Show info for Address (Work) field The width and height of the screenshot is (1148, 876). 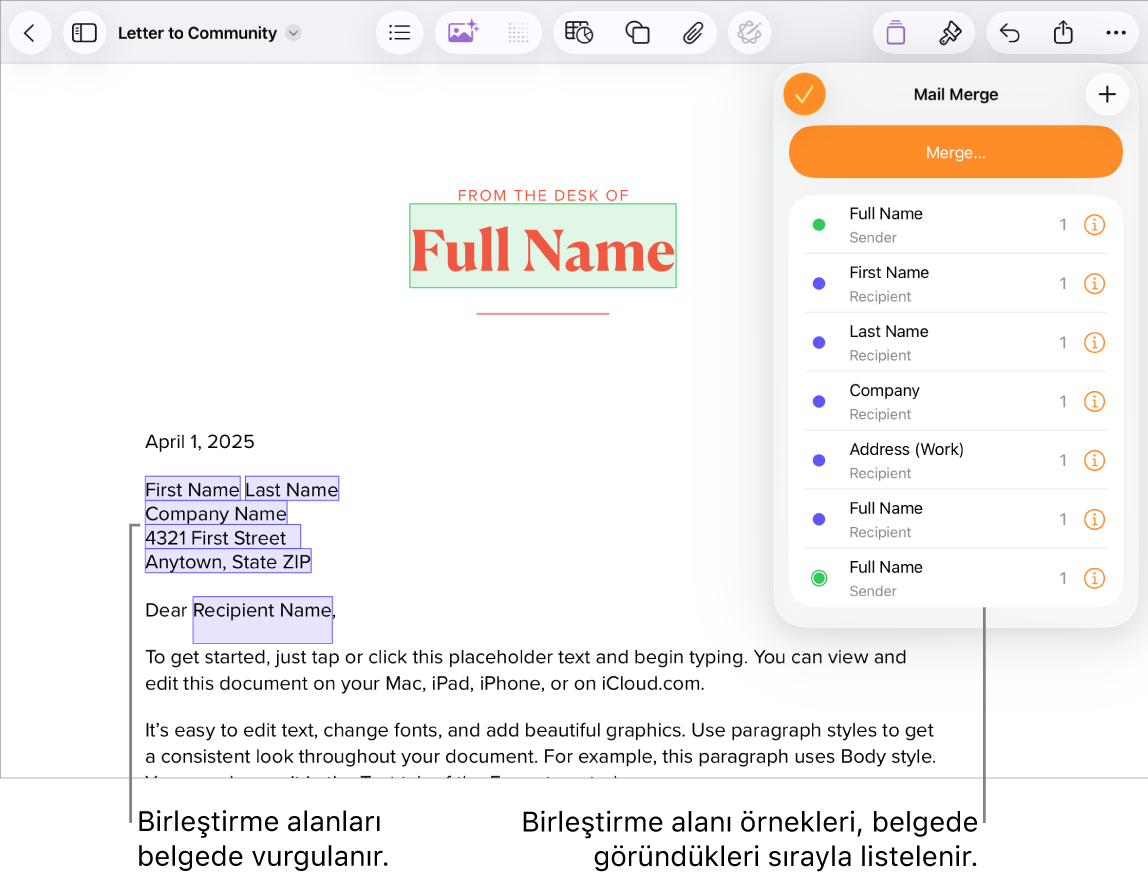click(1094, 460)
